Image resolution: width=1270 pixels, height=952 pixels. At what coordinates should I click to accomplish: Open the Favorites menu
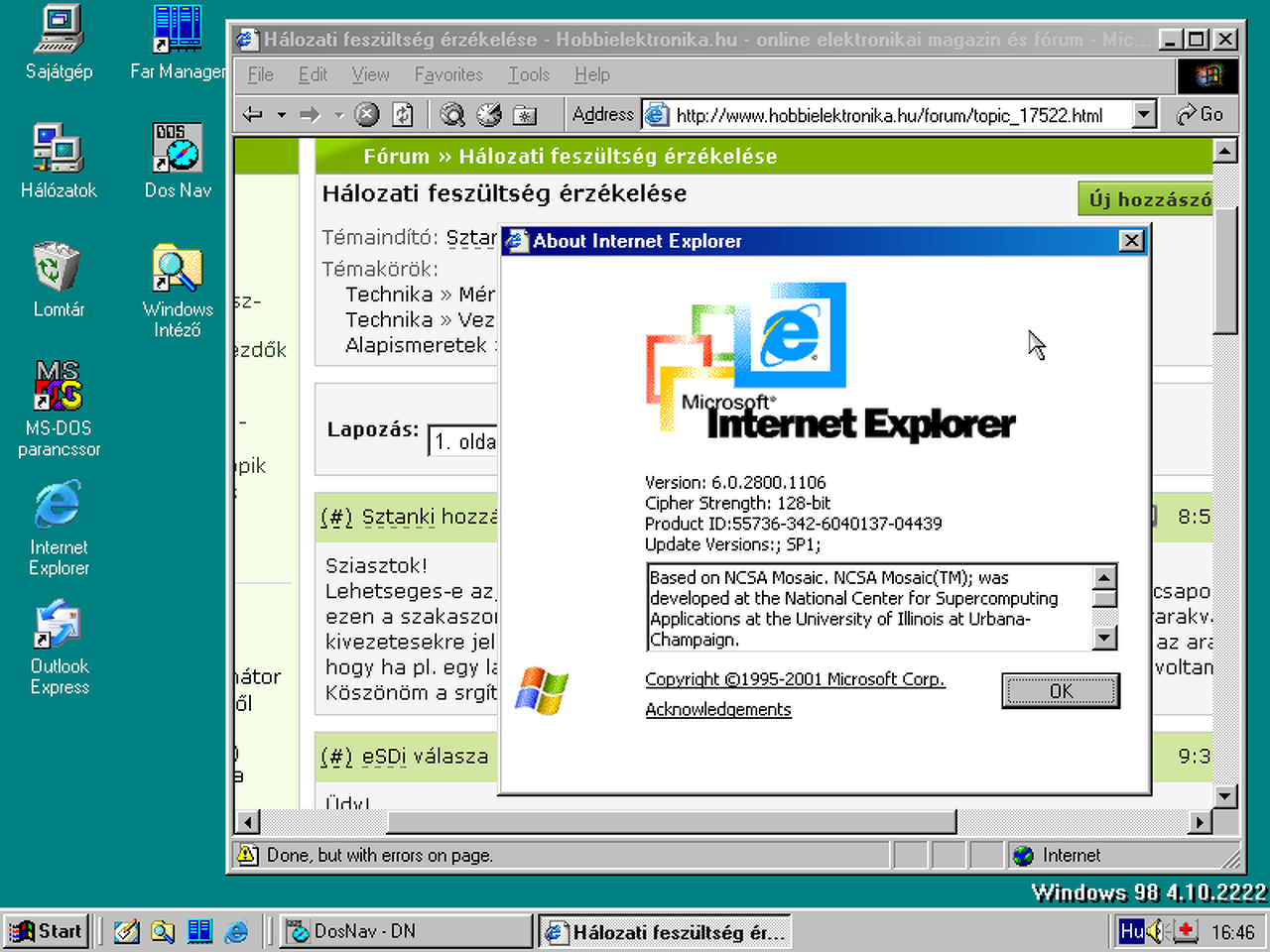tap(448, 74)
